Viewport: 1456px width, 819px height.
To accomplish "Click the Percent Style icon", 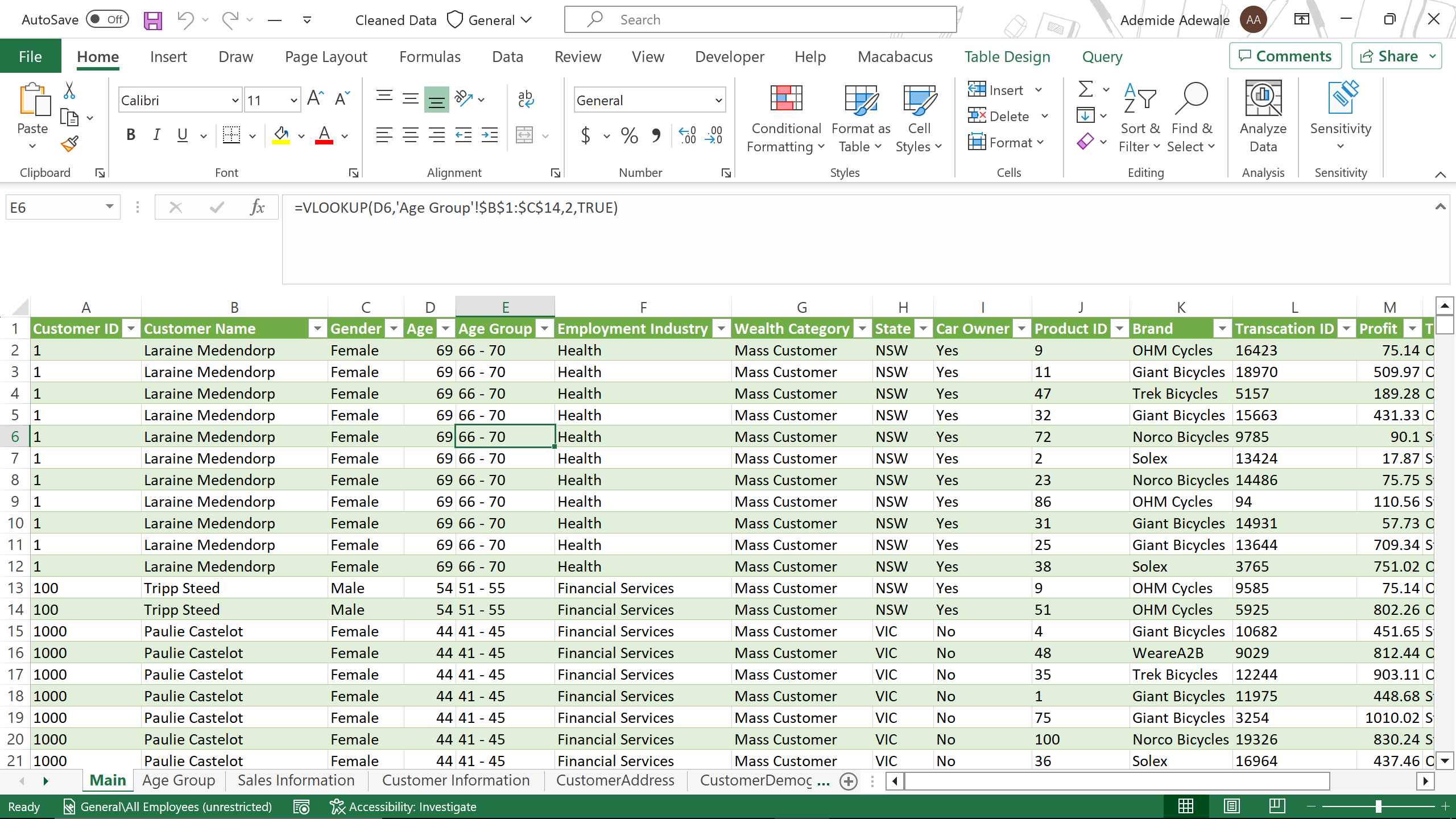I will (x=629, y=135).
